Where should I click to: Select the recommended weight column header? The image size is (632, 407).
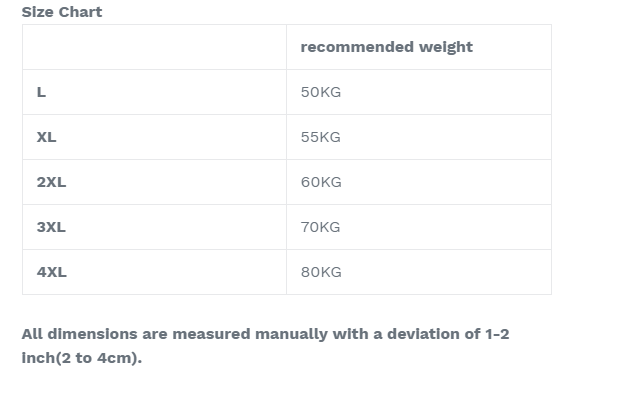pyautogui.click(x=419, y=47)
